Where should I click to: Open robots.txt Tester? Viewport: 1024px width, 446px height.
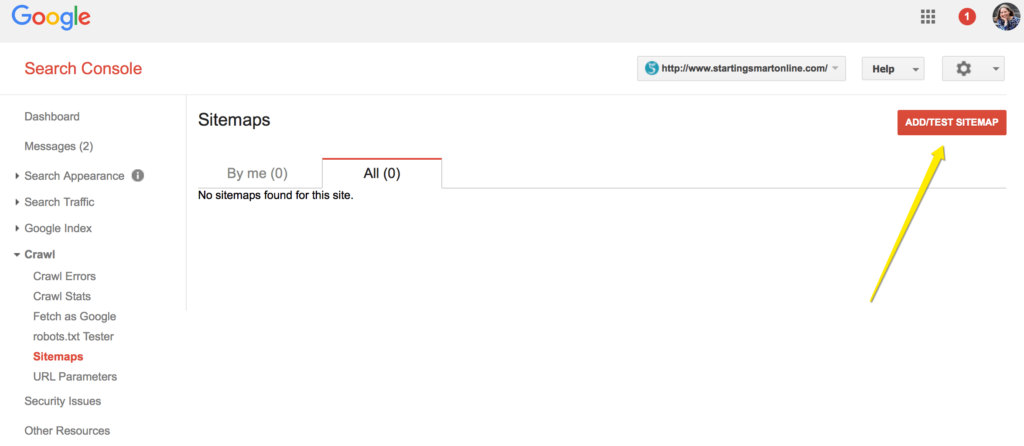pyautogui.click(x=74, y=337)
